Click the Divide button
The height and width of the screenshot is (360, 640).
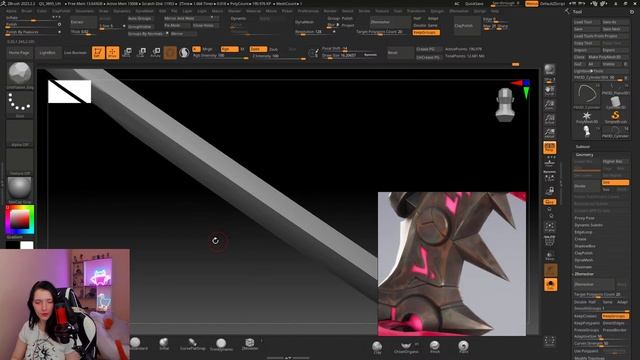click(587, 186)
